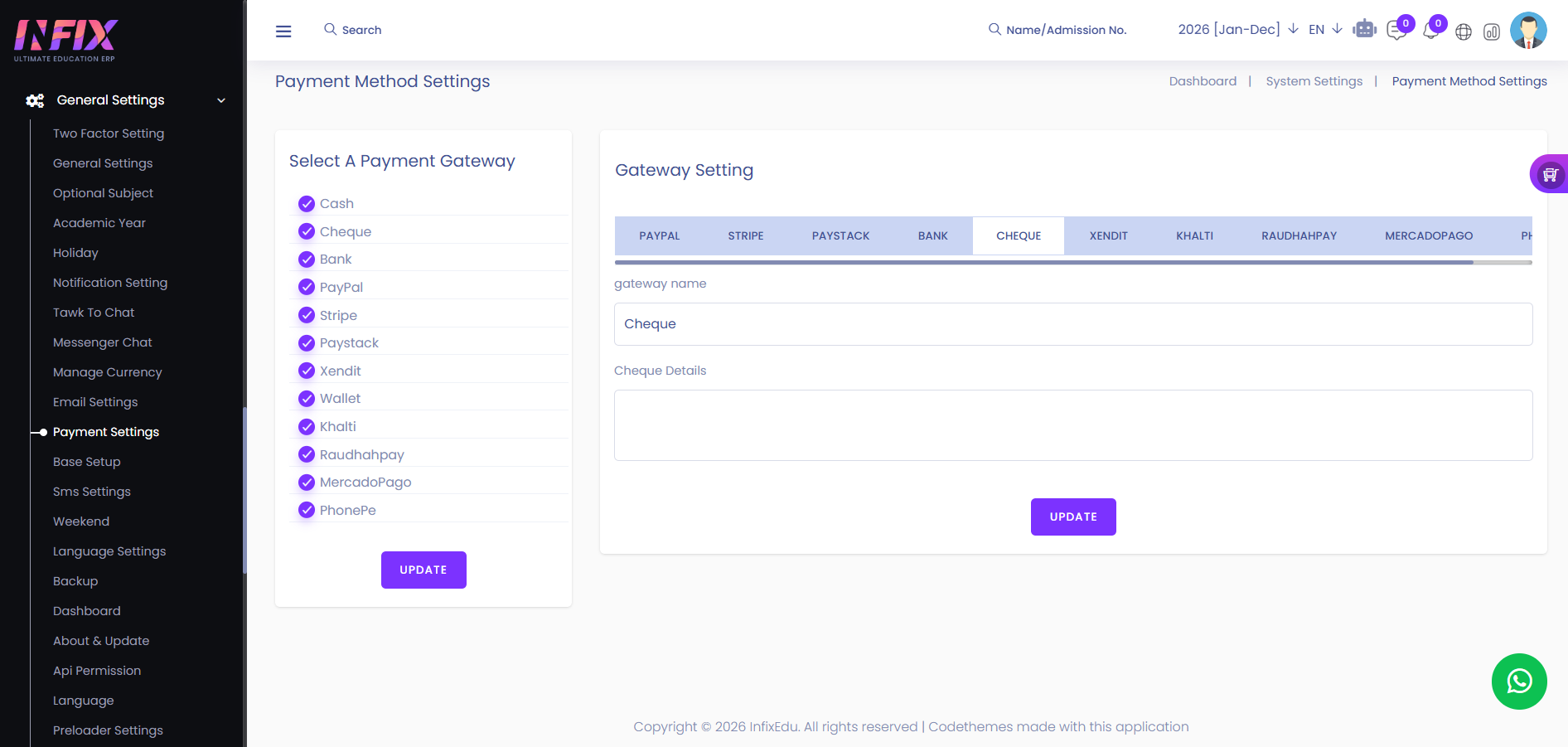Switch to the PAYPAL tab

pyautogui.click(x=660, y=236)
